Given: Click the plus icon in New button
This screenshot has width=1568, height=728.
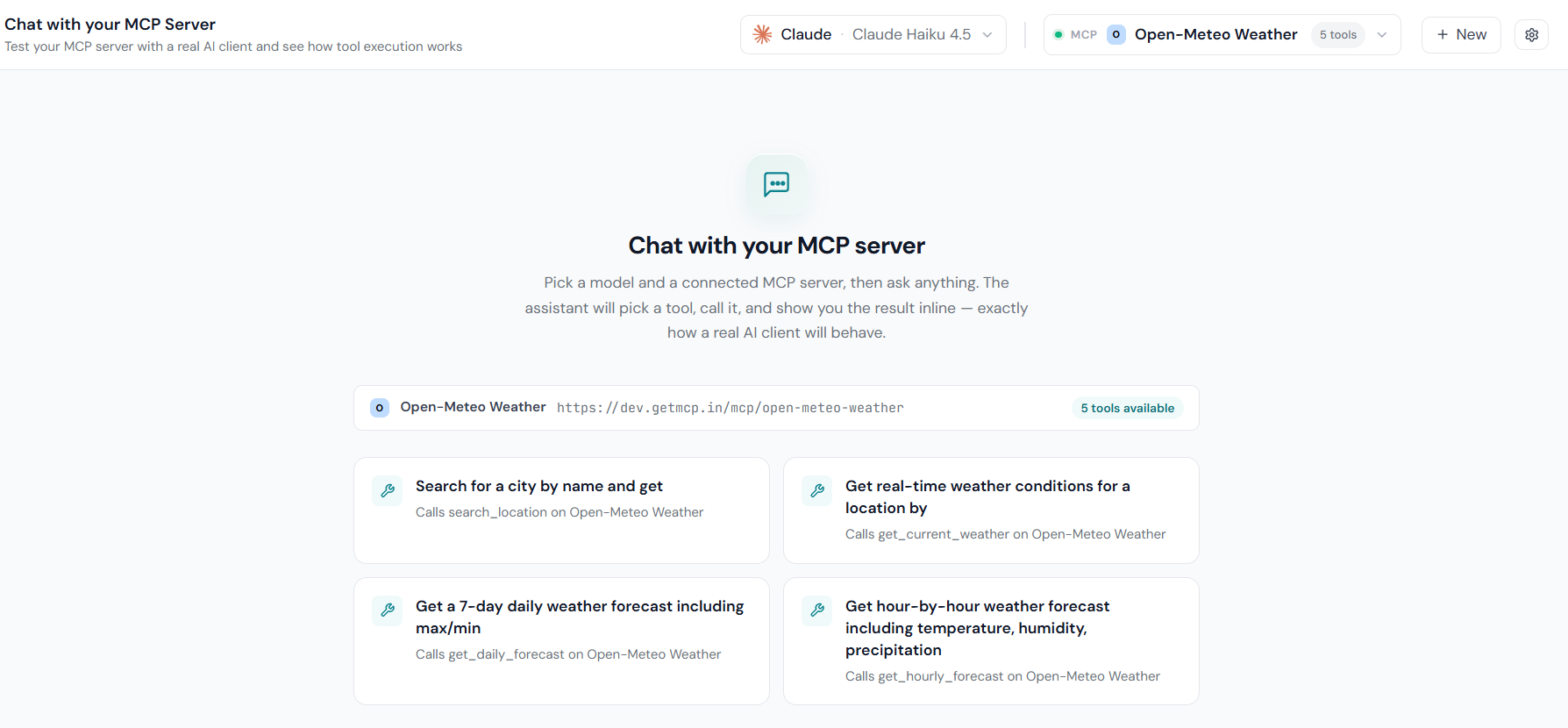Looking at the screenshot, I should tap(1443, 34).
